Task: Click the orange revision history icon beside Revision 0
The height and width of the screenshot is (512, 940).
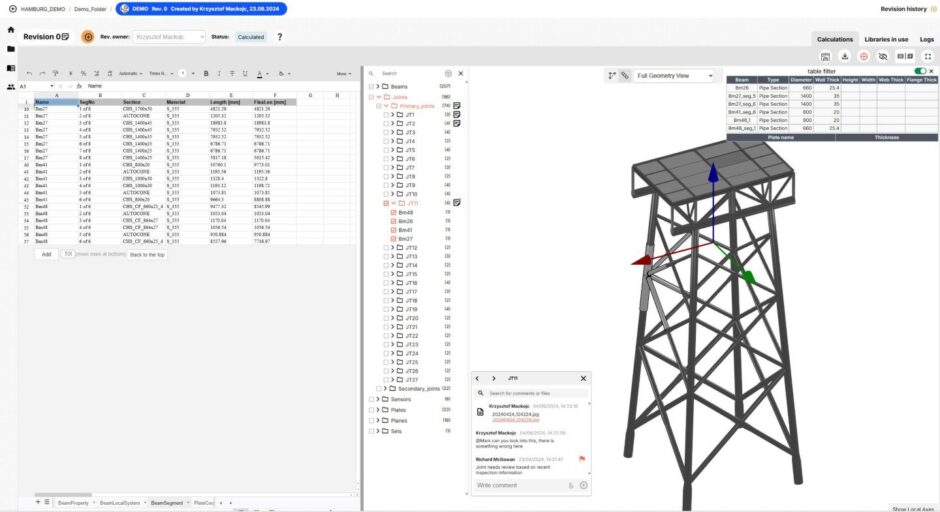Action: [88, 37]
